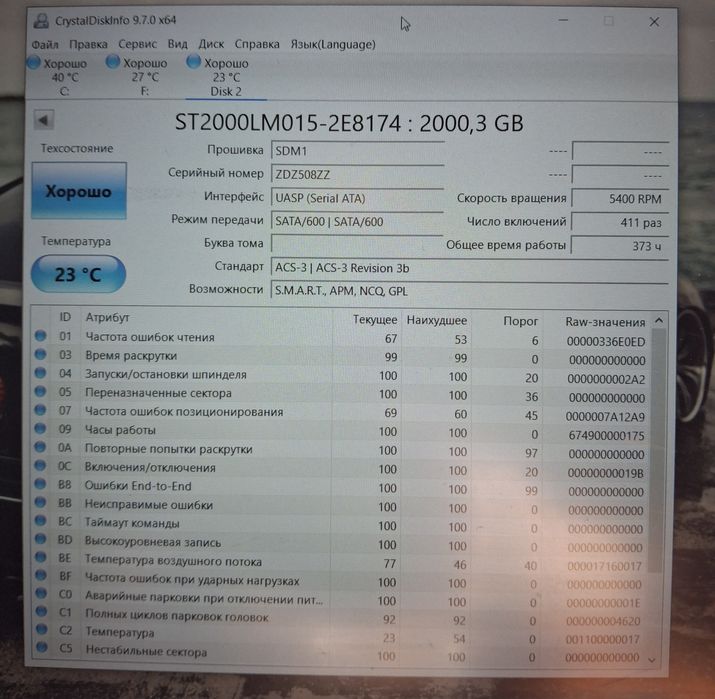Click status dot for Неисправимые ошибки
The image size is (715, 699).
point(41,502)
